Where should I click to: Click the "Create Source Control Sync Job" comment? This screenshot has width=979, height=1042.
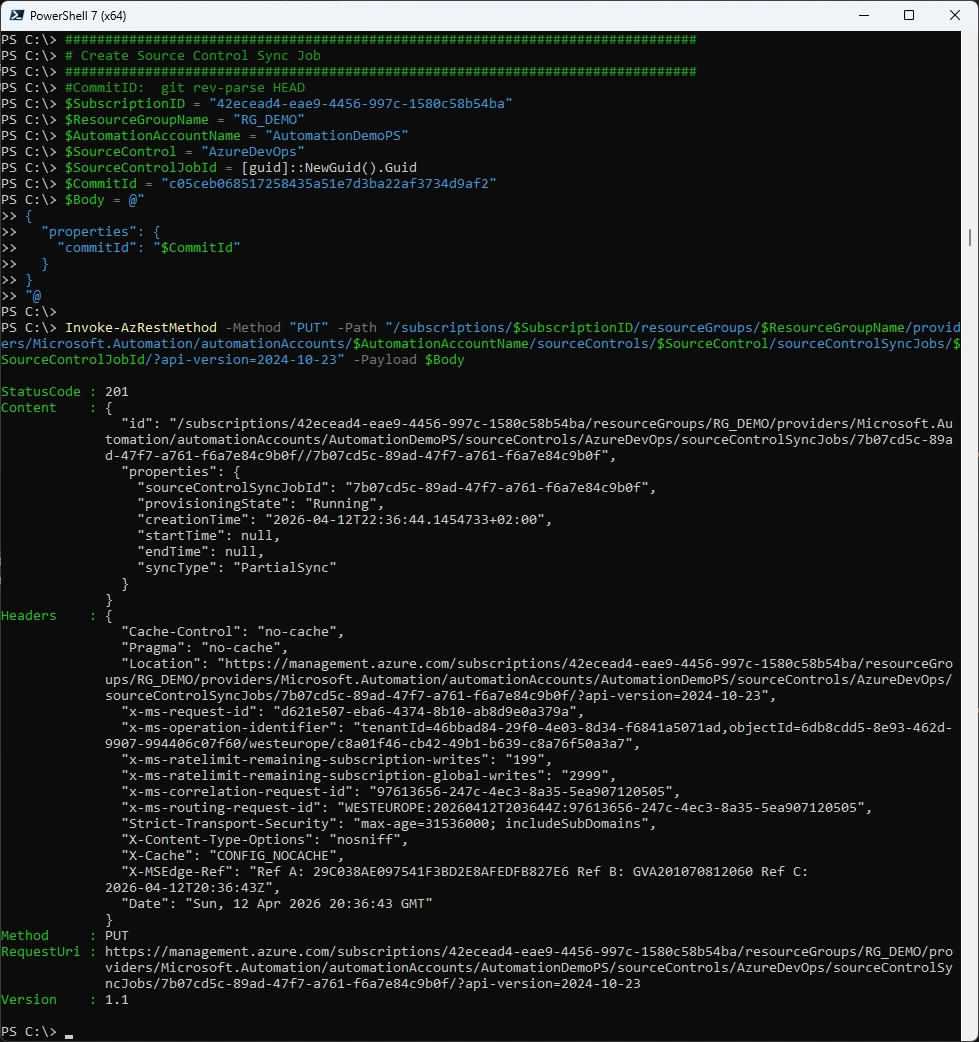point(200,56)
